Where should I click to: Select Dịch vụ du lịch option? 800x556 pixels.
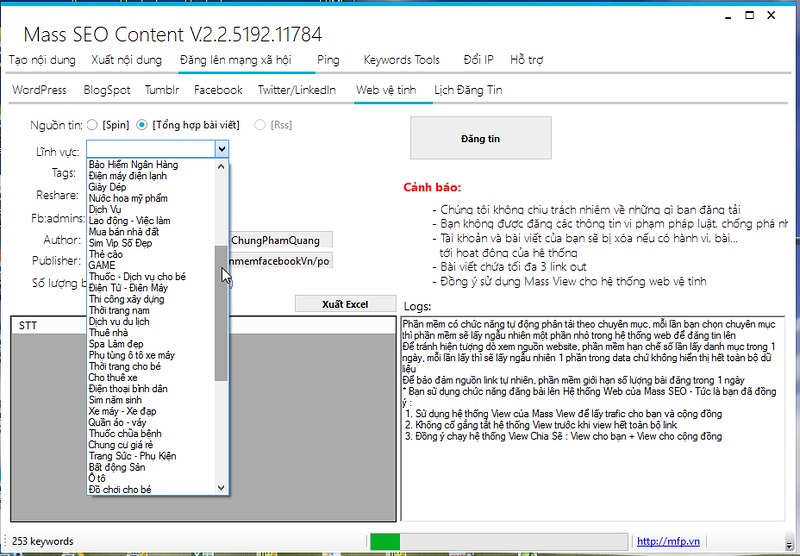(119, 322)
